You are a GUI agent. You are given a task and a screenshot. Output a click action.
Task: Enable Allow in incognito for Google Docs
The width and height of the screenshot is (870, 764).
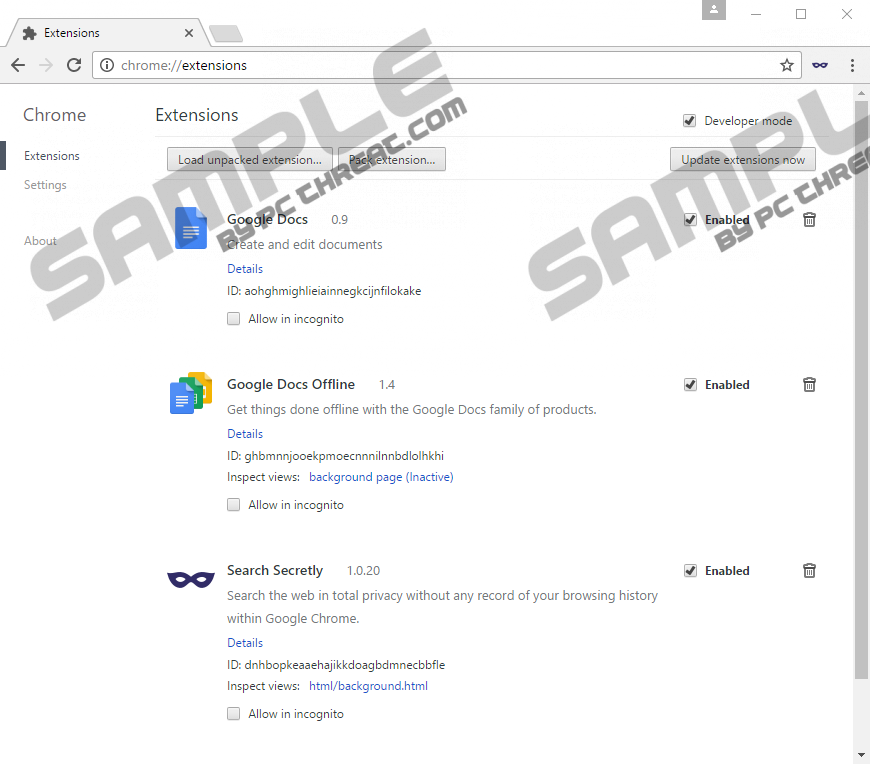pos(234,319)
